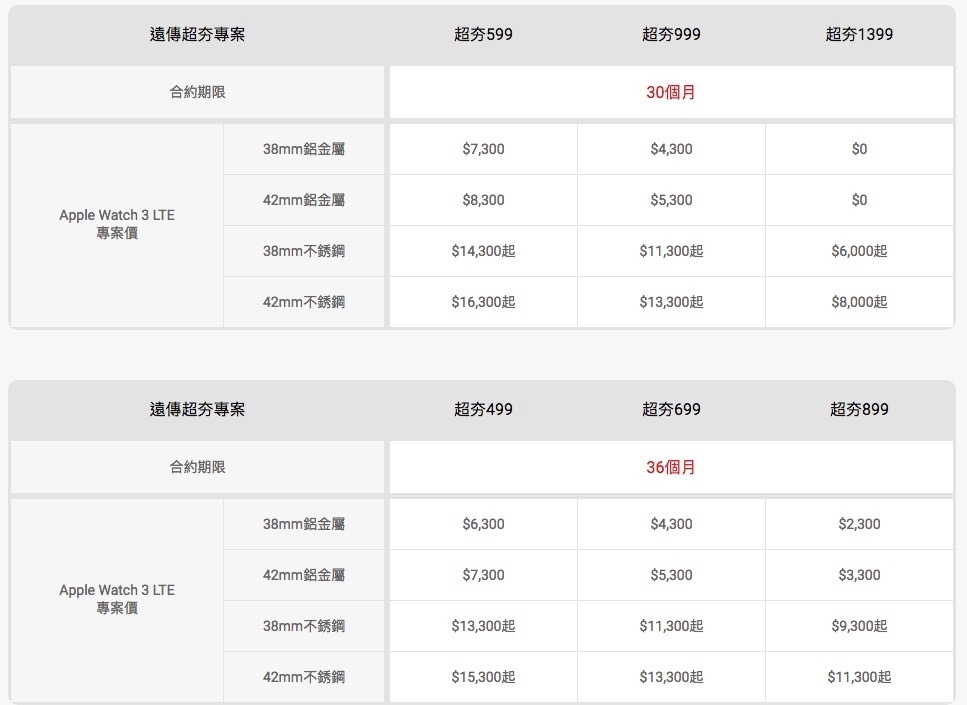The width and height of the screenshot is (967, 705).
Task: Click the $2,300 price under 超夯899
Action: [x=859, y=524]
